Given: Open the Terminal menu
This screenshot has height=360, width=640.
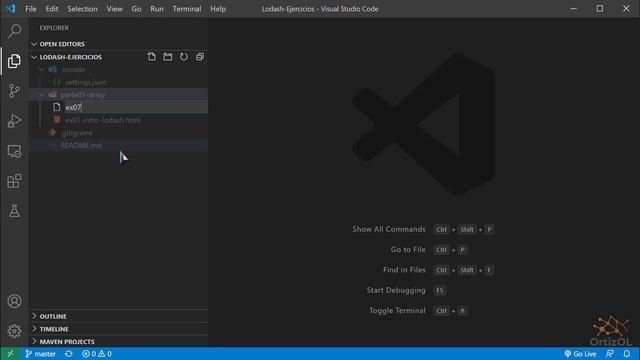Looking at the screenshot, I should pyautogui.click(x=187, y=9).
